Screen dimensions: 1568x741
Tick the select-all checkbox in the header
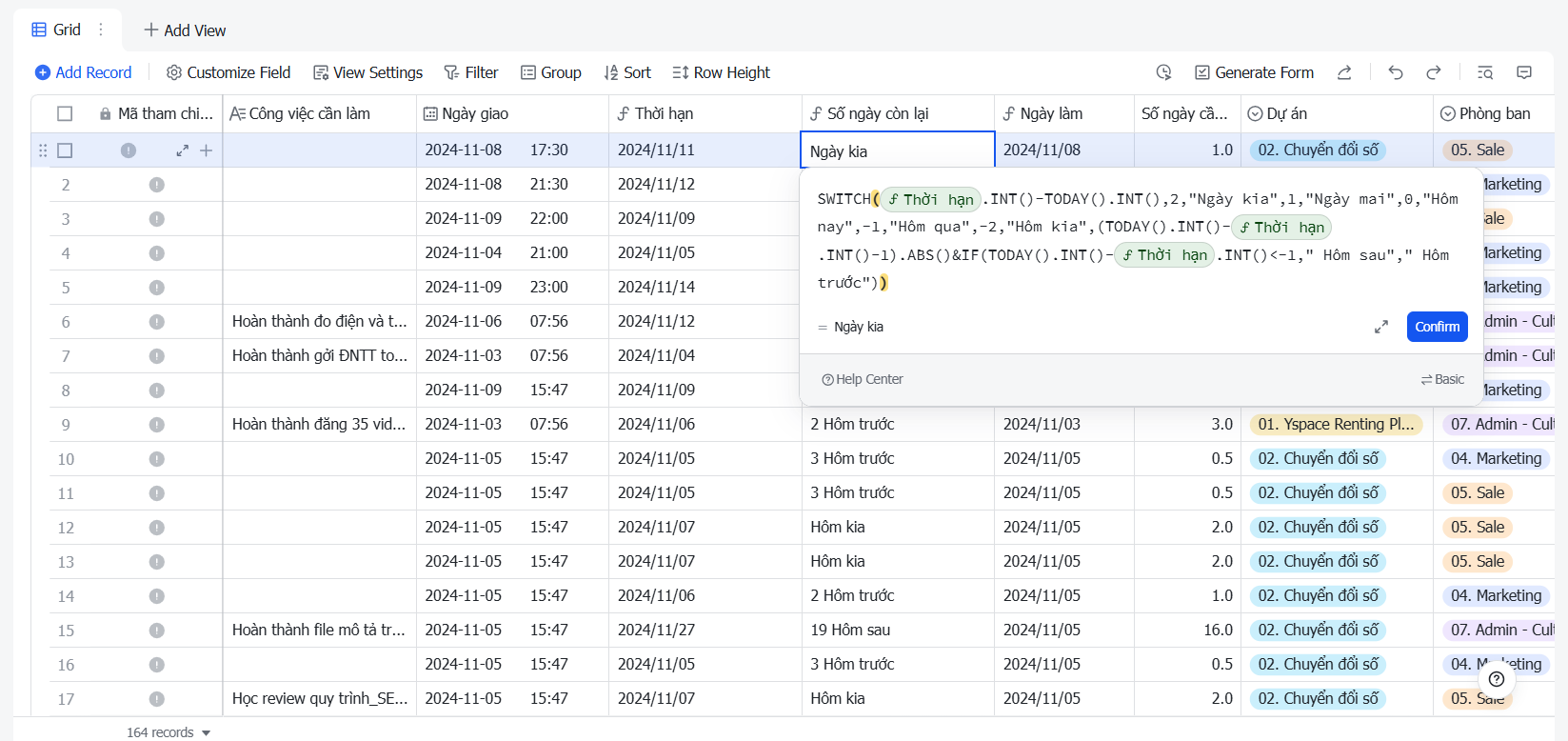[65, 113]
